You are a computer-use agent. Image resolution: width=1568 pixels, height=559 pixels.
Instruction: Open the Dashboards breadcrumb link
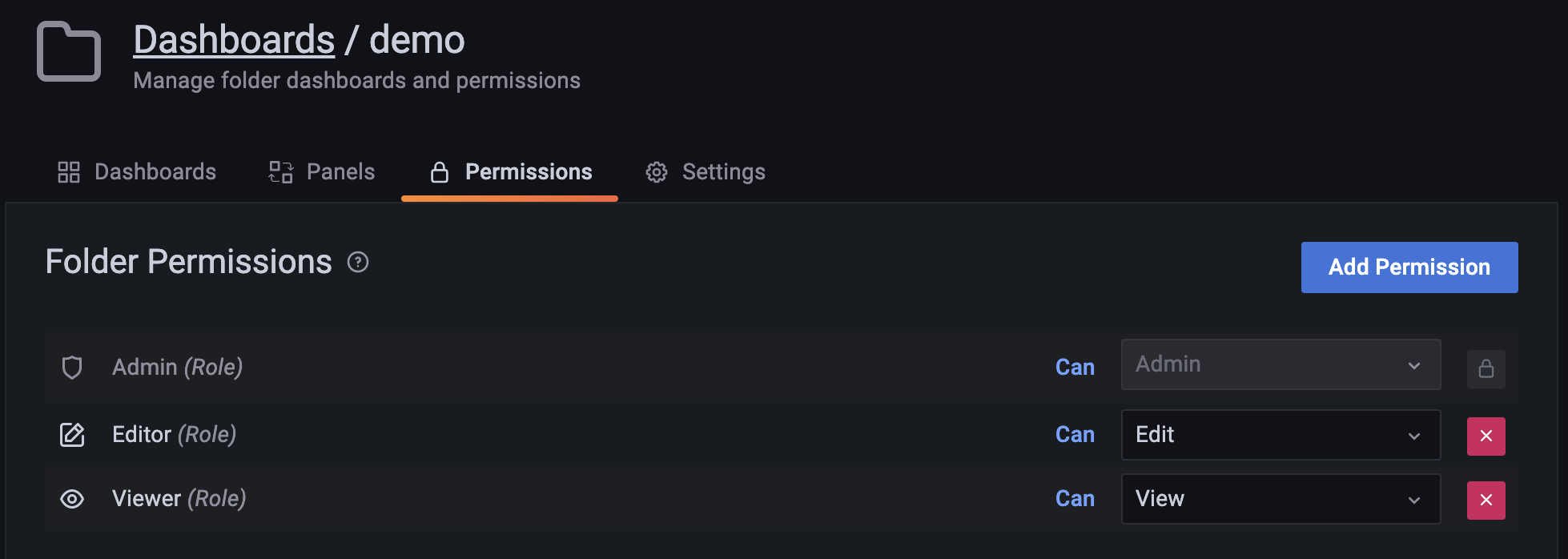coord(233,38)
